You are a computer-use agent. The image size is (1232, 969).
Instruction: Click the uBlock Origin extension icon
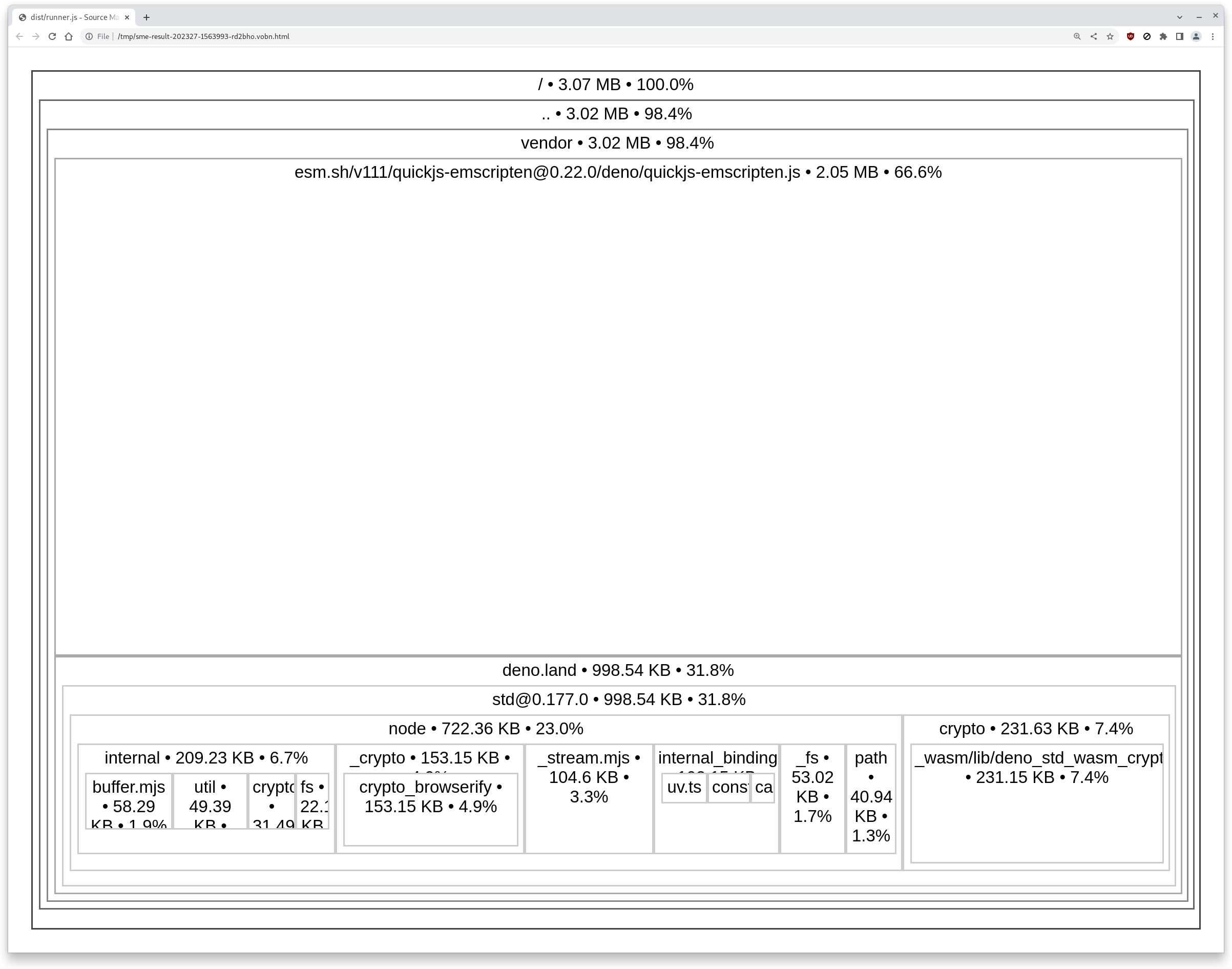[1130, 36]
